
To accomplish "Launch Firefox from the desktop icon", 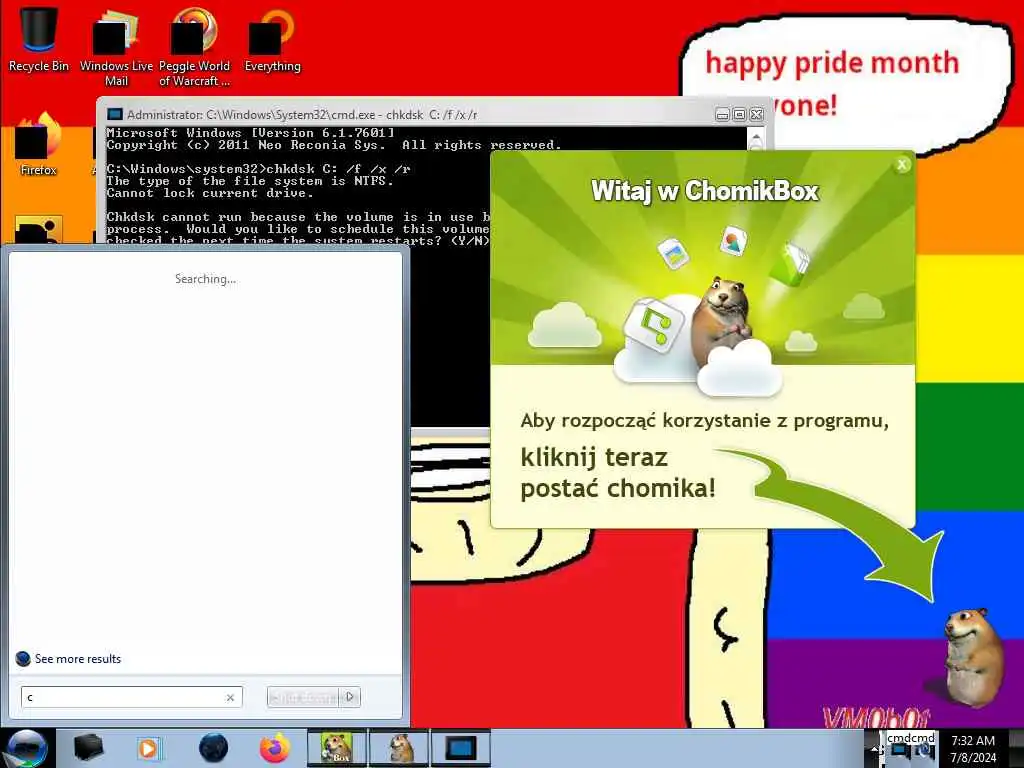I will coord(38,144).
